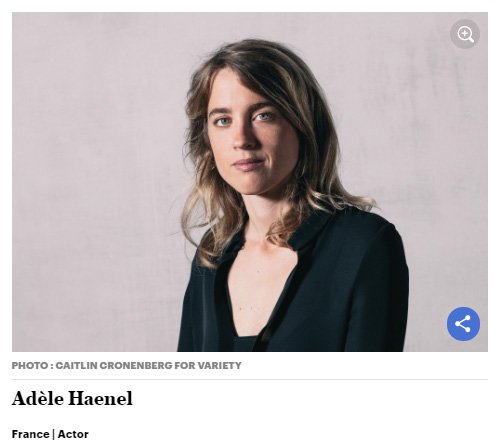Click the magnifying glass zoom icon

(x=465, y=34)
